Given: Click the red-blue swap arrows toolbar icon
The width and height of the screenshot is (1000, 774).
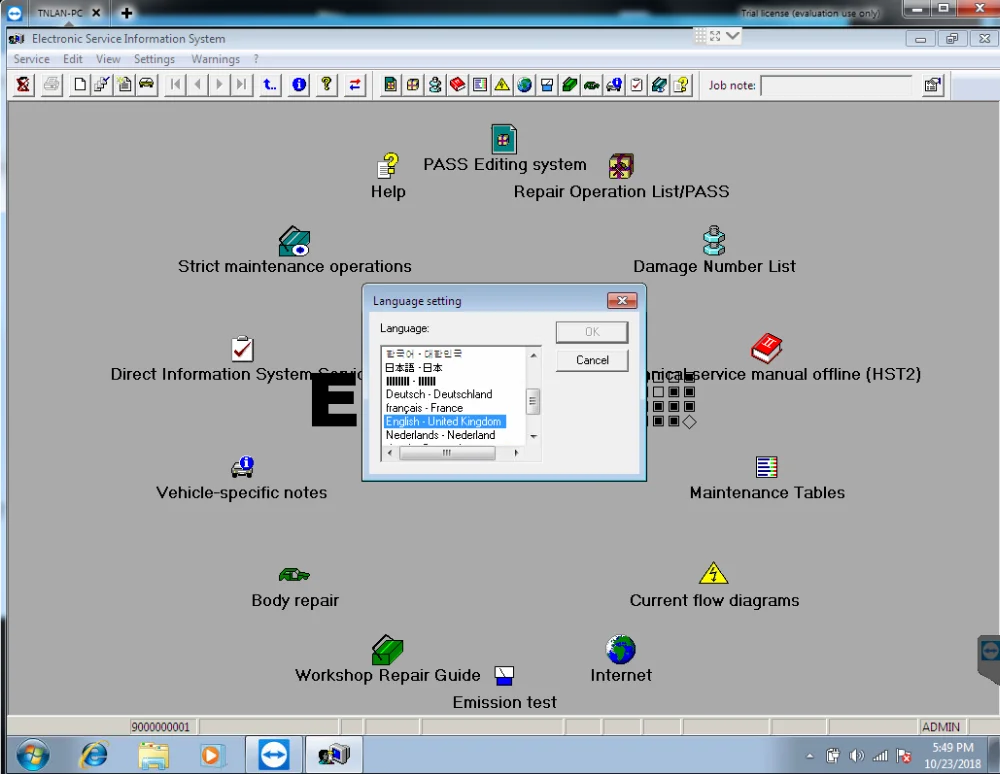Looking at the screenshot, I should tap(355, 85).
